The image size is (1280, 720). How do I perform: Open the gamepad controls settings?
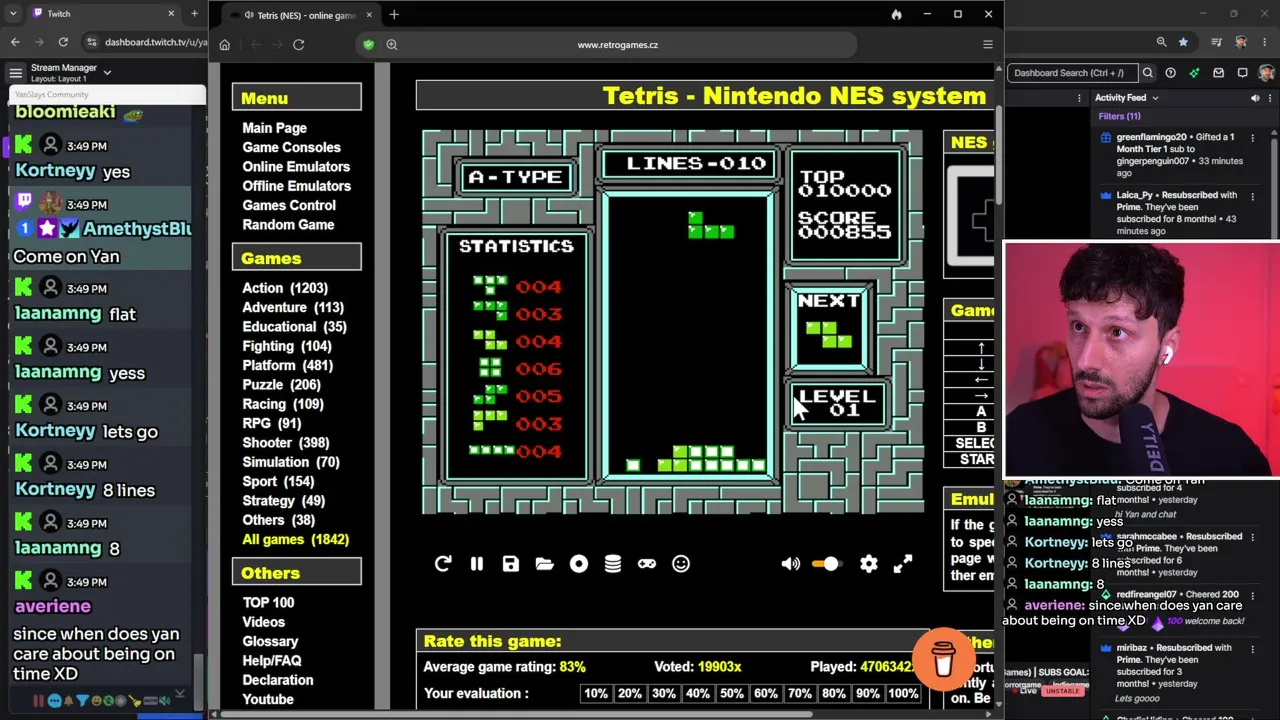pos(647,564)
